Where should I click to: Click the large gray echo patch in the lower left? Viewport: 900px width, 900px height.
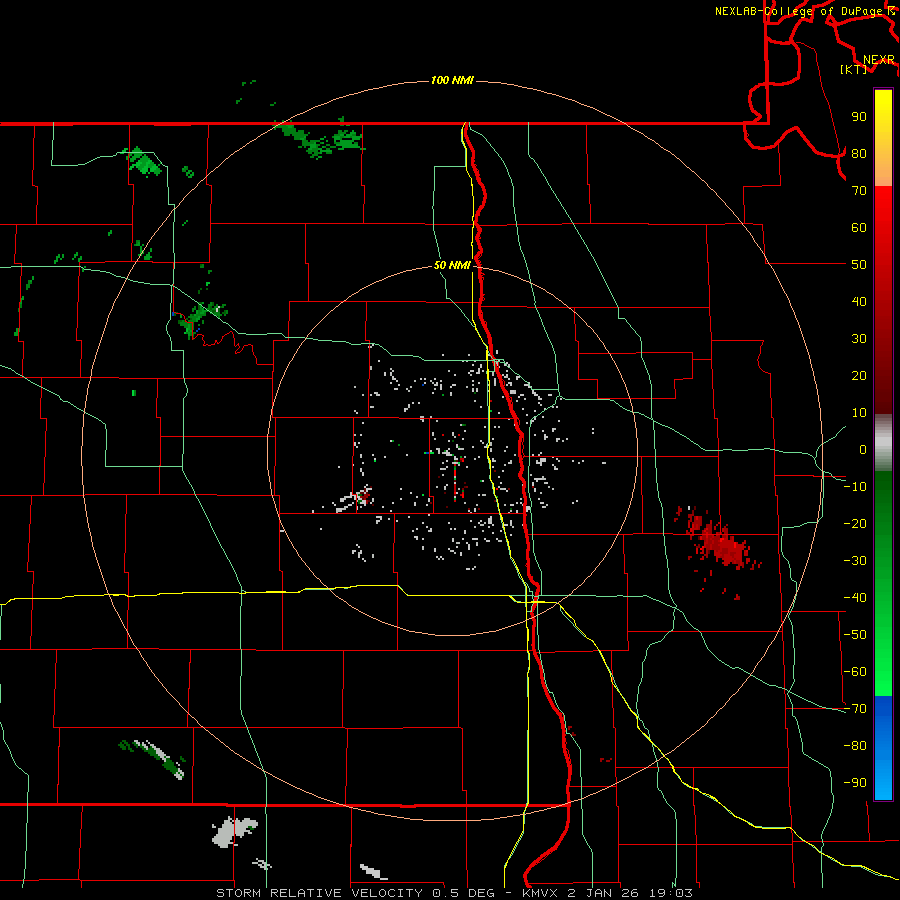(234, 831)
